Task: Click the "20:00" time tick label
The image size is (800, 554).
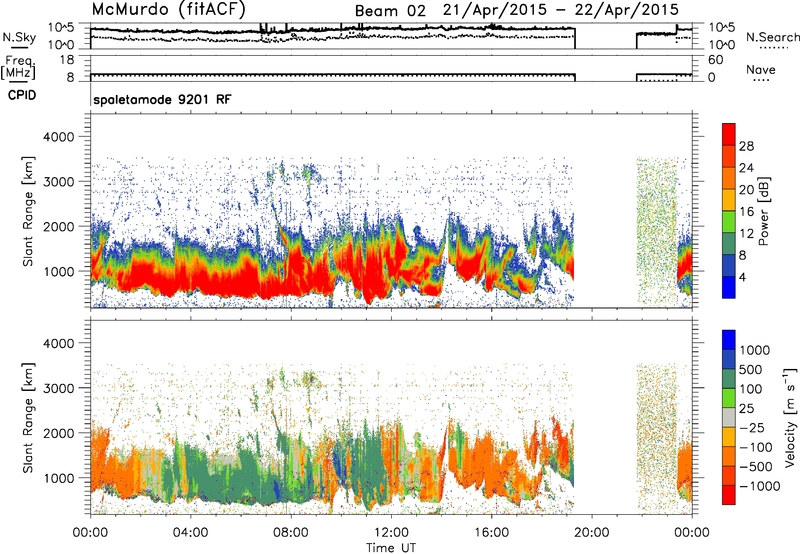Action: tap(592, 533)
